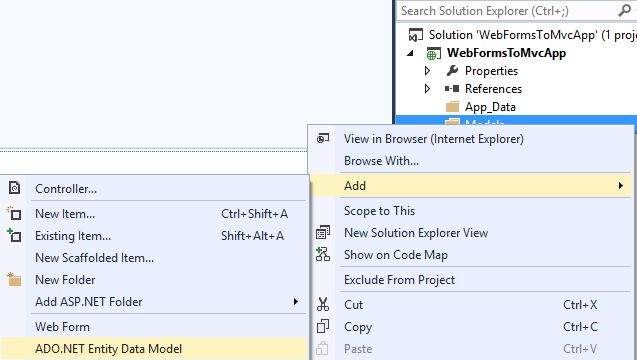Click the Paste clipboard icon
Image resolution: width=637 pixels, height=360 pixels.
pyautogui.click(x=323, y=349)
